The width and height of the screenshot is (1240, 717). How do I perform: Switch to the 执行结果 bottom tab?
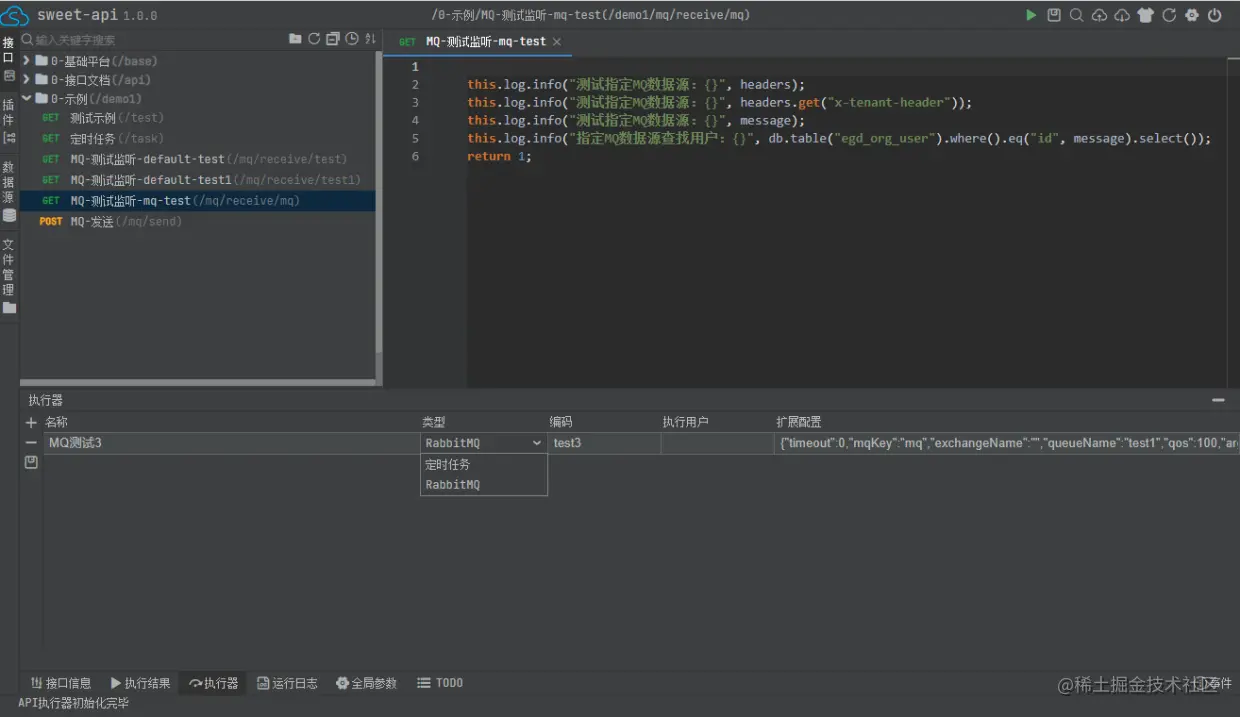click(x=141, y=683)
